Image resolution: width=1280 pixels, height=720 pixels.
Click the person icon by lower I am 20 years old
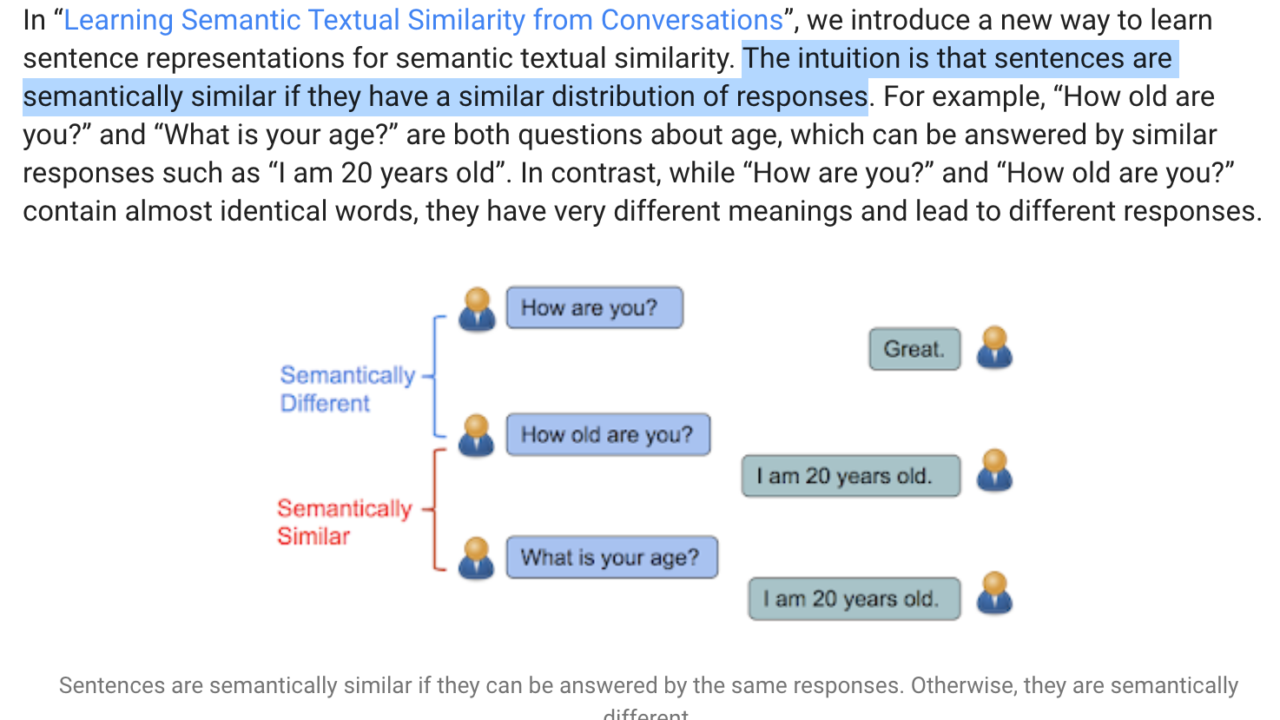pyautogui.click(x=994, y=593)
